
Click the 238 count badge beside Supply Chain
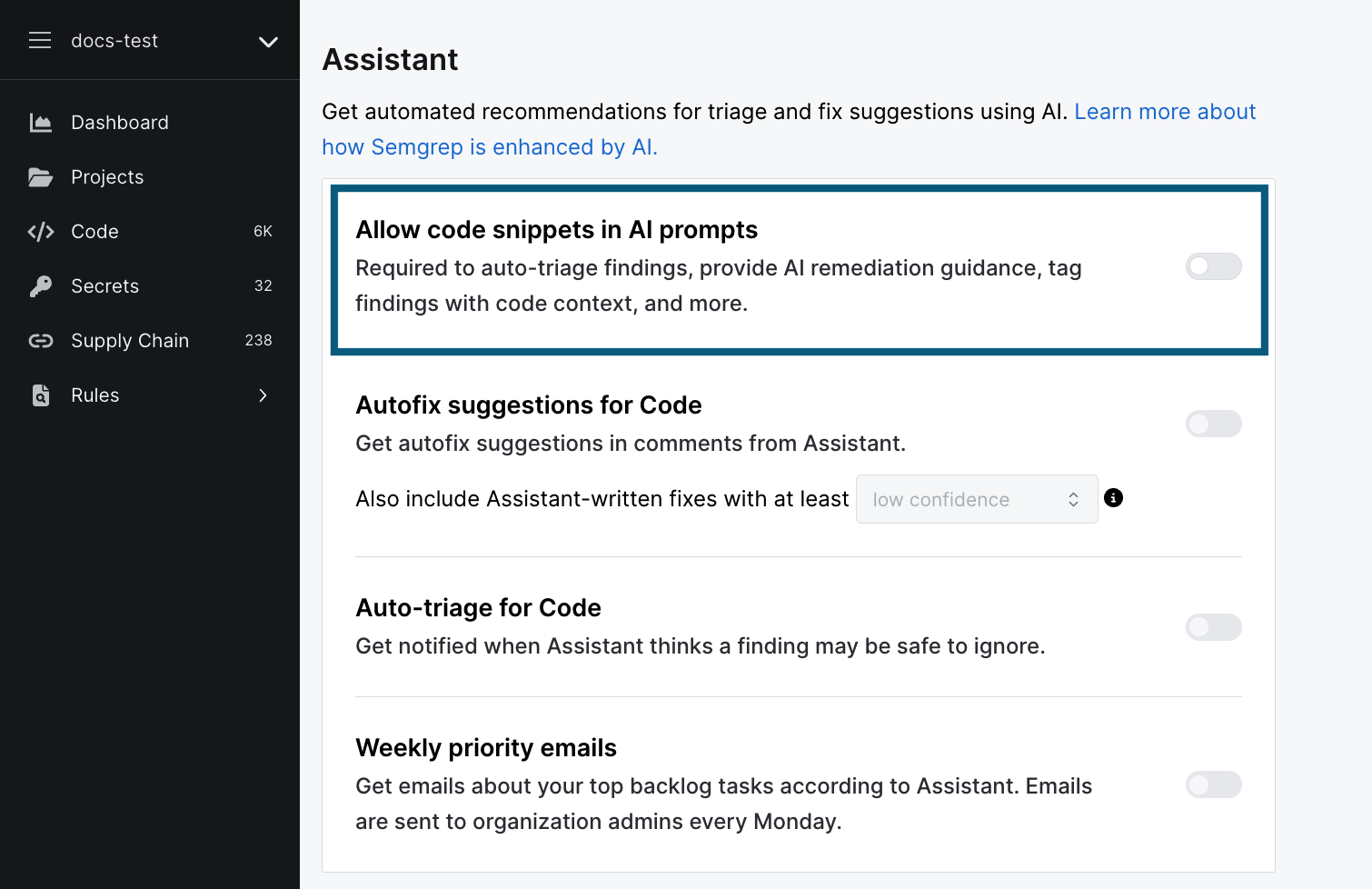click(258, 340)
